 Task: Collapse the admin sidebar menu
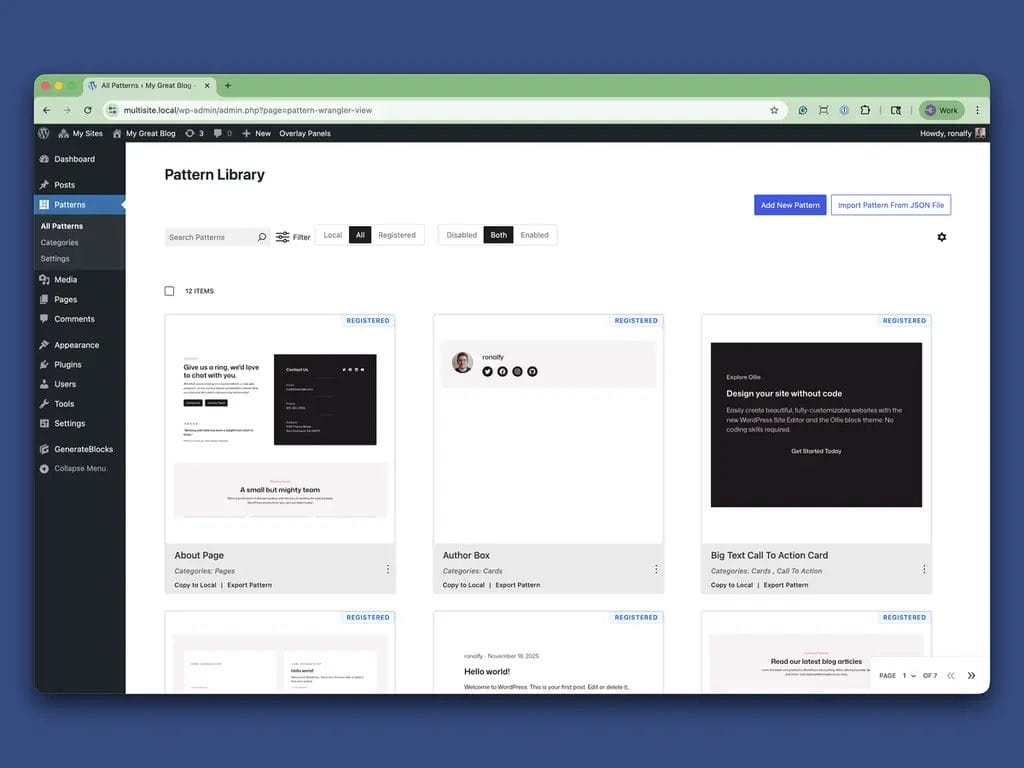78,468
